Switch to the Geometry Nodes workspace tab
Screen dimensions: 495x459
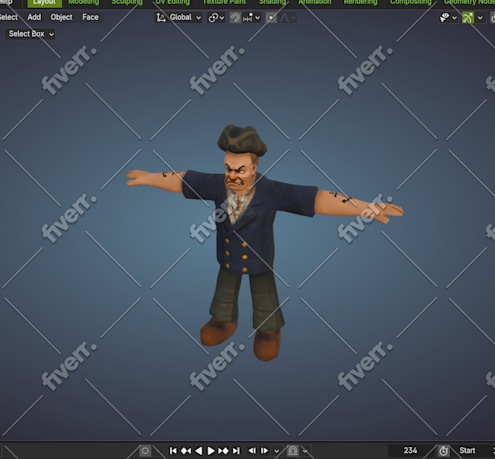coord(468,3)
